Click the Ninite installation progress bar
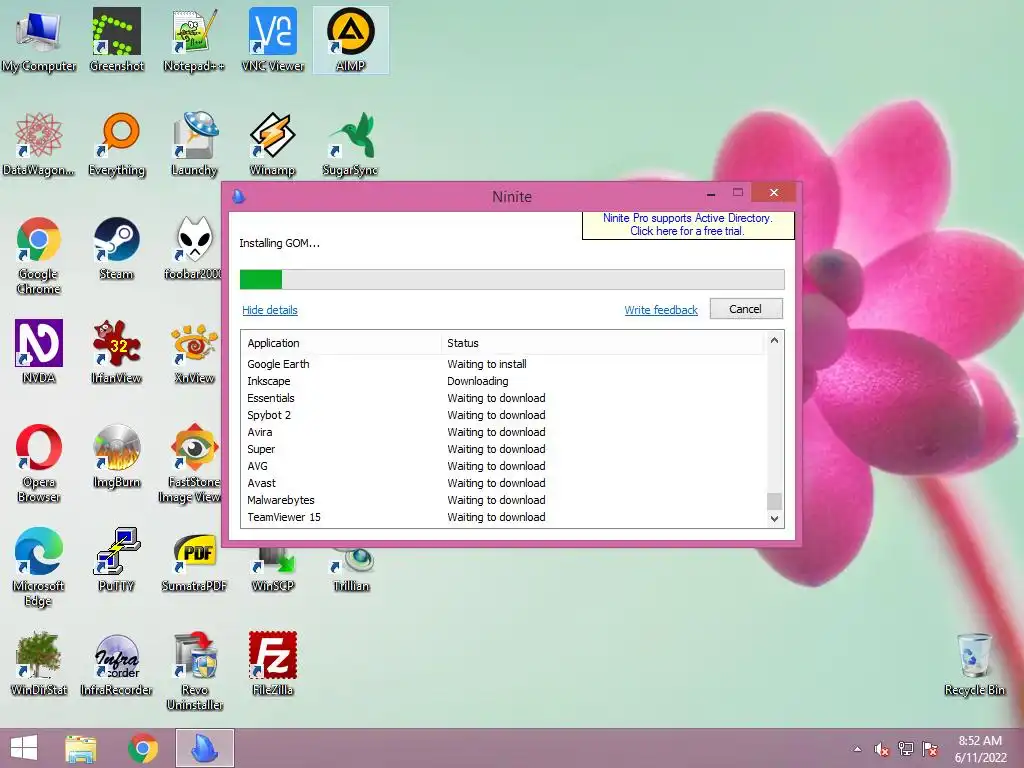Viewport: 1024px width, 768px height. [512, 280]
